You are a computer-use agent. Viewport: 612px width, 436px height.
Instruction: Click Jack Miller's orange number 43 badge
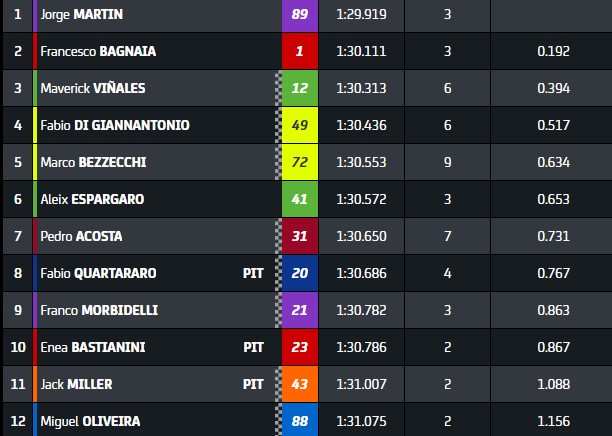(300, 384)
